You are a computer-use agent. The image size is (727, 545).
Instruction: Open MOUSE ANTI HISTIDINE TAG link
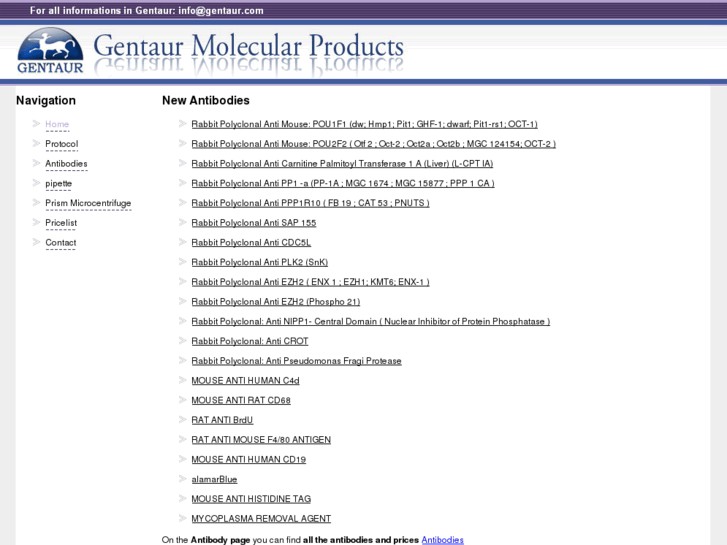(x=251, y=499)
